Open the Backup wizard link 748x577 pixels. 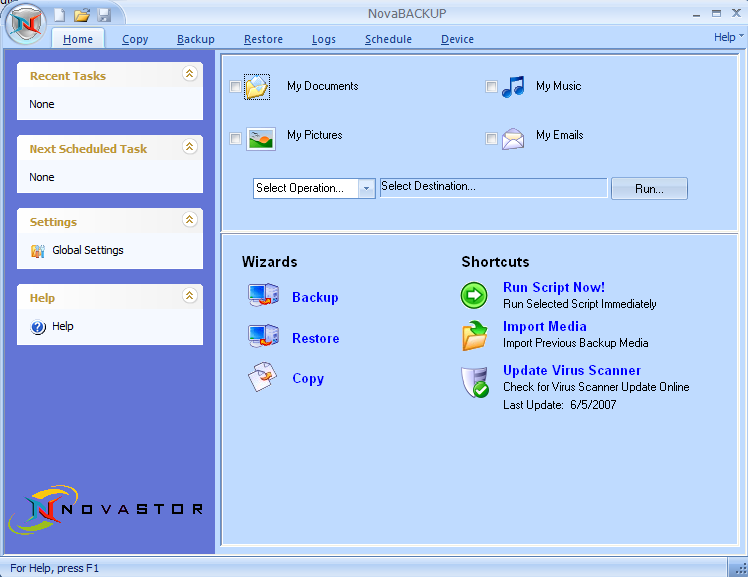(315, 298)
